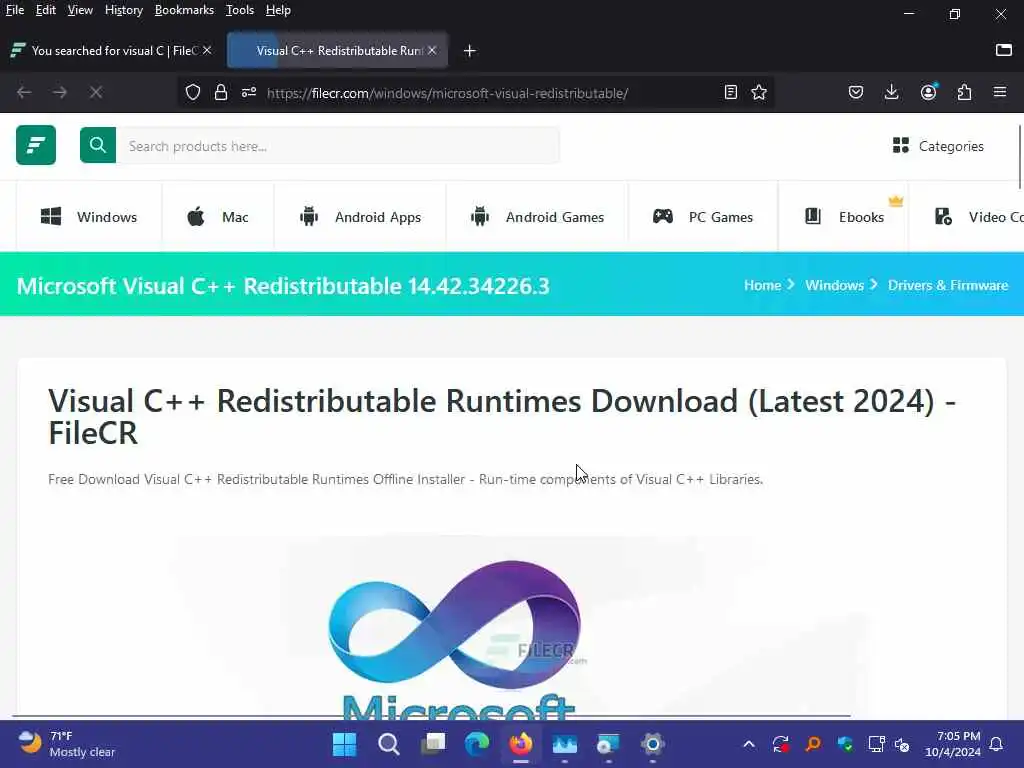Follow the Windows breadcrumb link

click(x=834, y=285)
